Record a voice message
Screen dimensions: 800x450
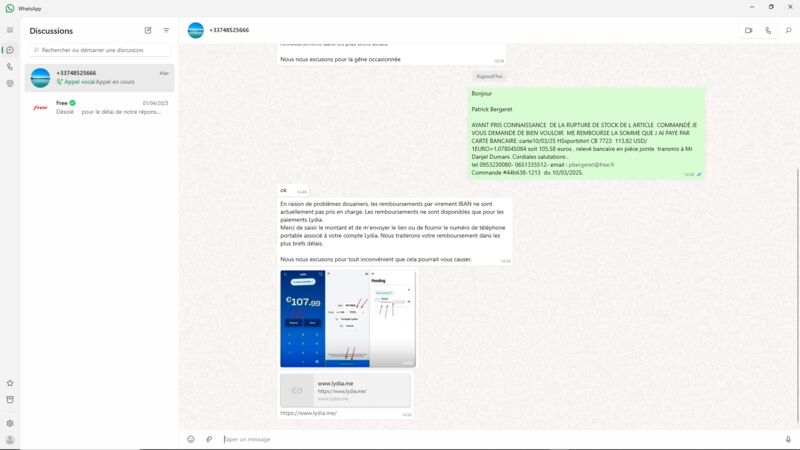[788, 439]
